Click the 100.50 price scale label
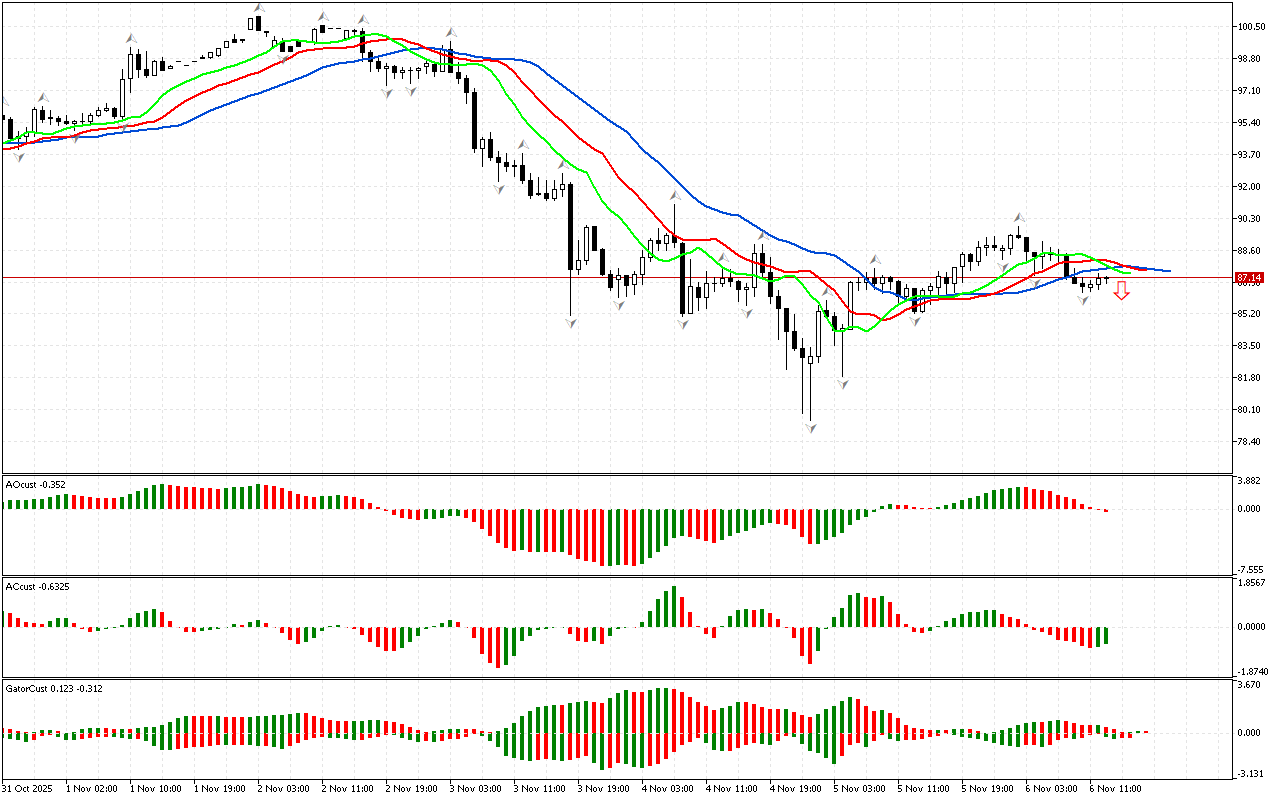The image size is (1280, 800). (1250, 27)
